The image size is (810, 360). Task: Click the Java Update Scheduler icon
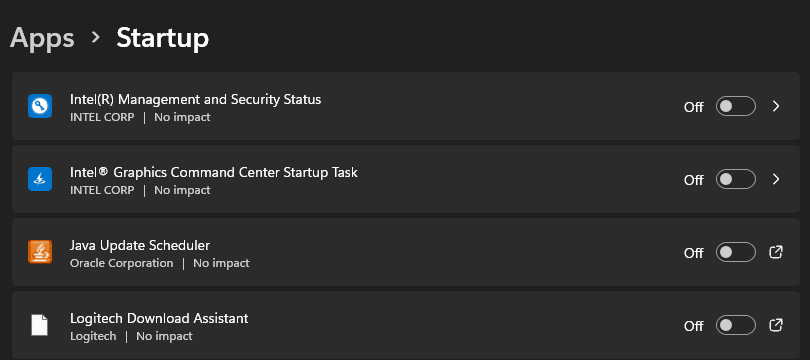40,252
